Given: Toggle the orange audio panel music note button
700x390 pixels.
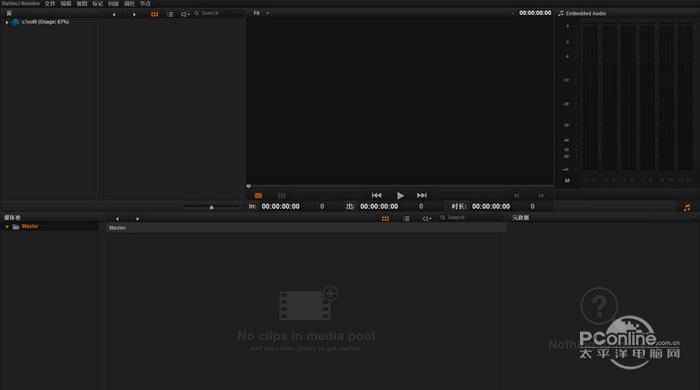Looking at the screenshot, I should point(687,208).
